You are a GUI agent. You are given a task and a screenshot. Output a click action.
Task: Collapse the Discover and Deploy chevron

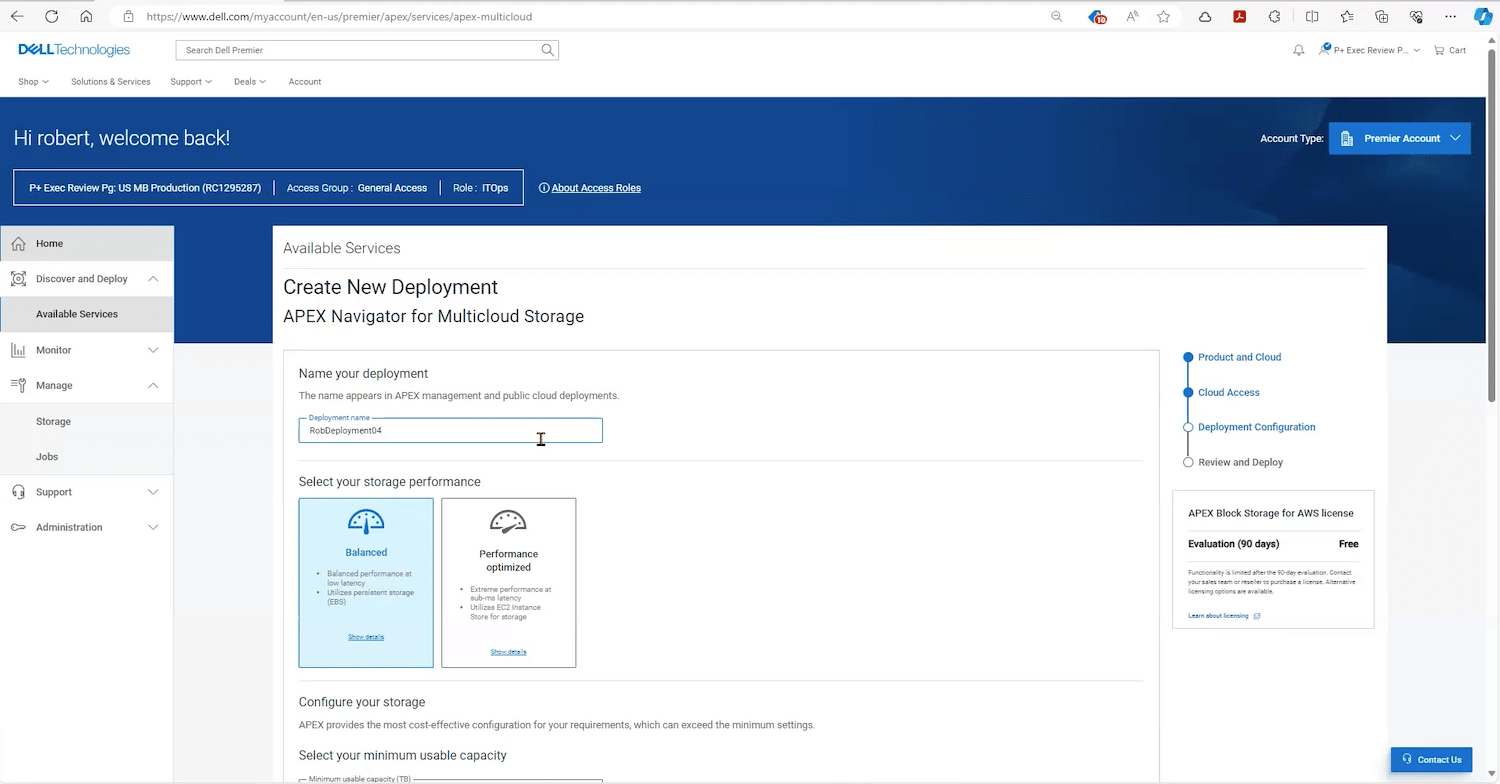[153, 279]
